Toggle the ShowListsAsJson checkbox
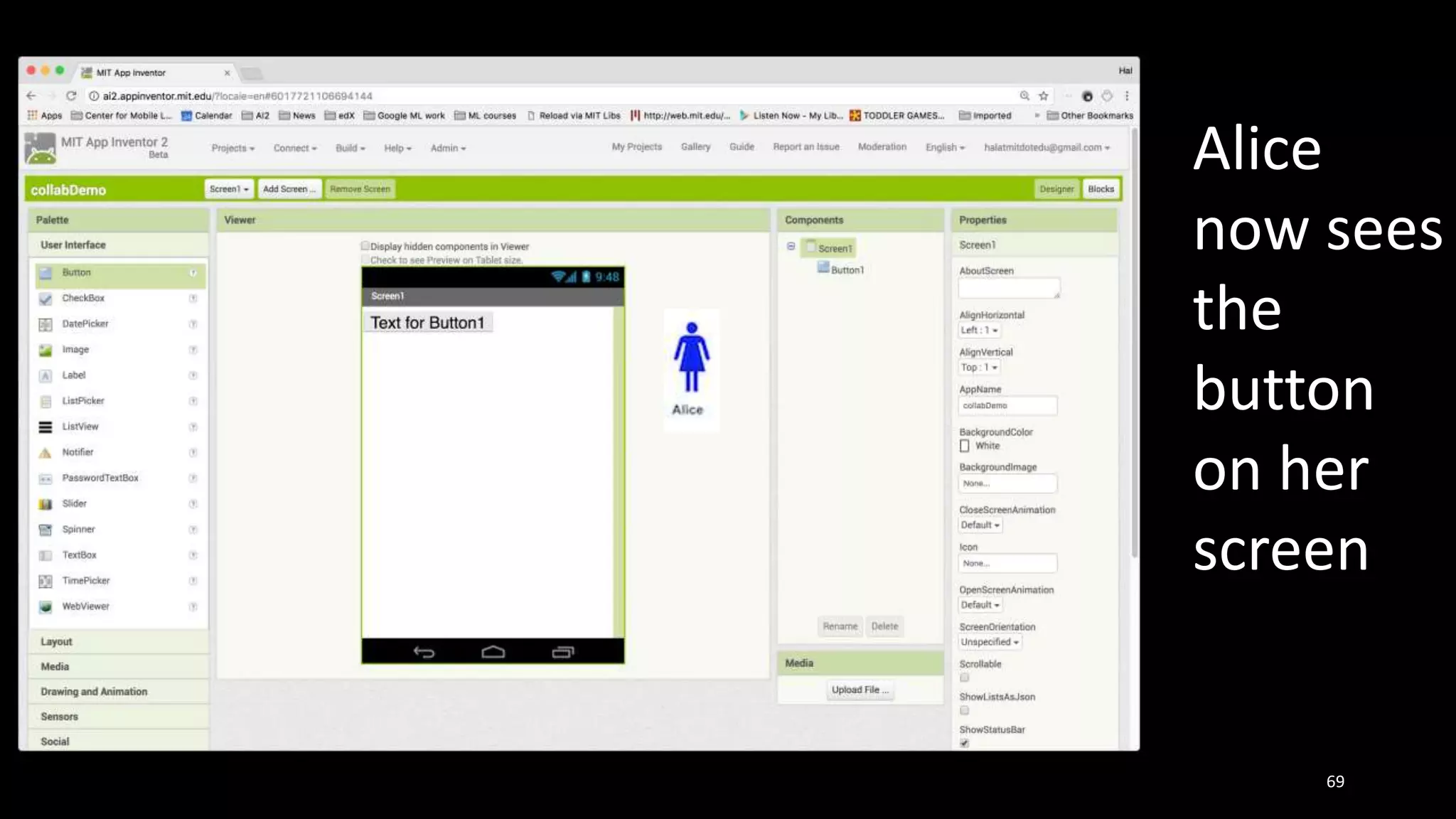 click(965, 710)
